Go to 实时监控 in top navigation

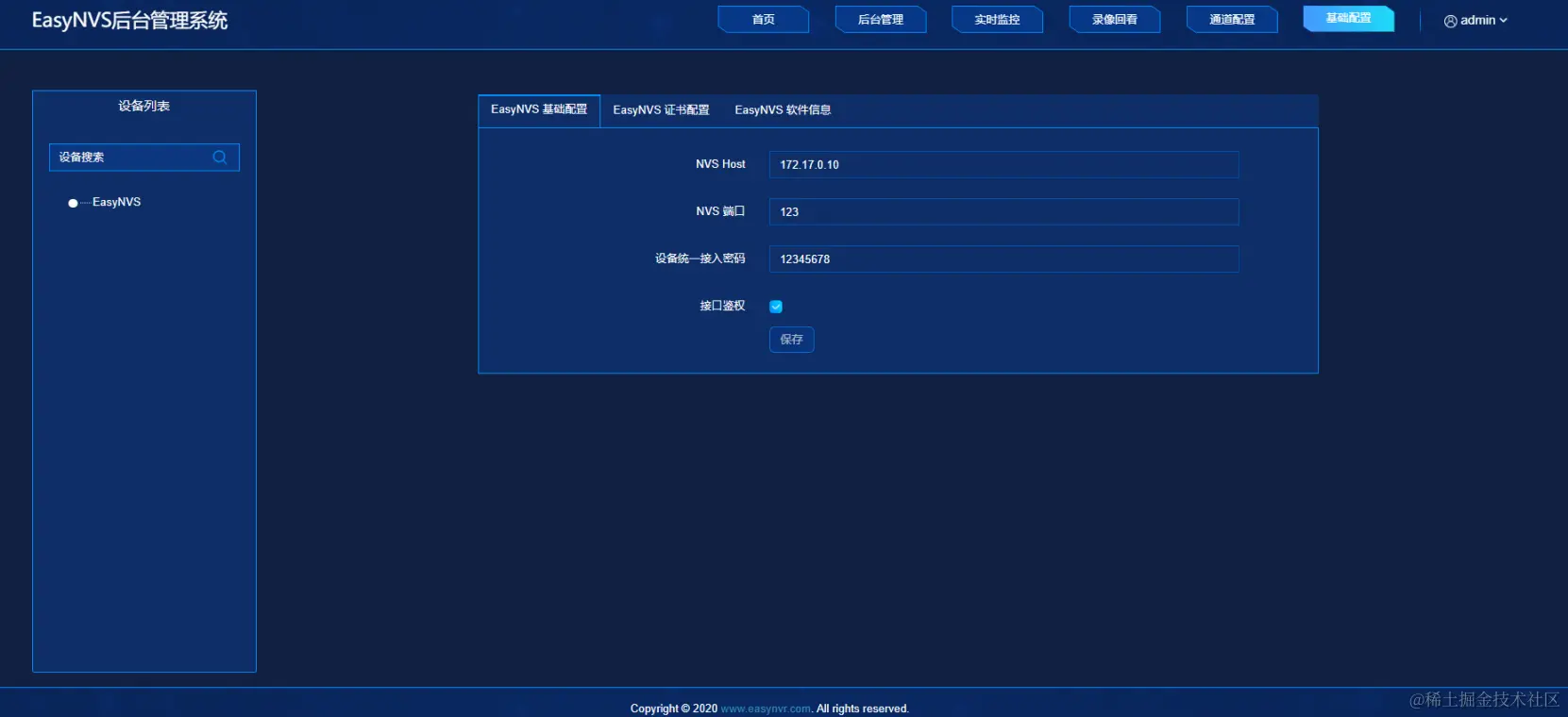point(998,20)
